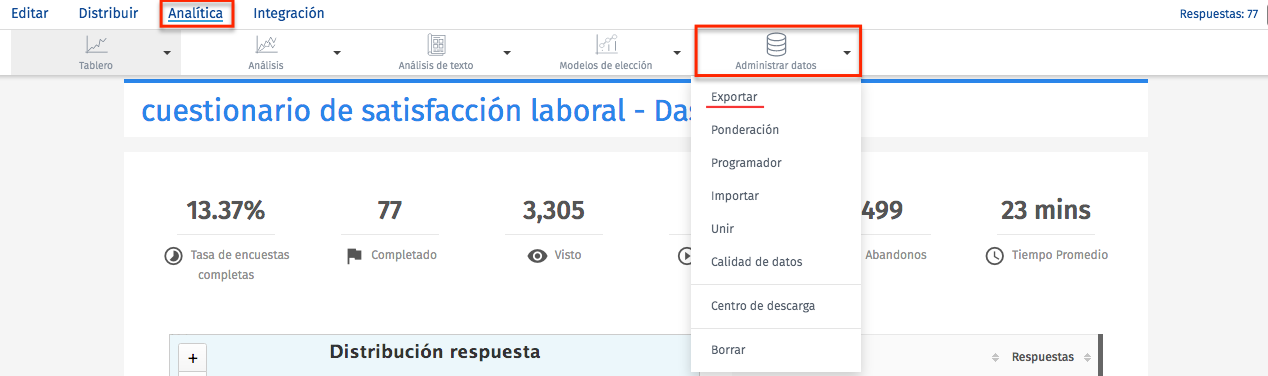Select the 13.37% completion rate value
Image resolution: width=1268 pixels, height=376 pixels.
[226, 210]
